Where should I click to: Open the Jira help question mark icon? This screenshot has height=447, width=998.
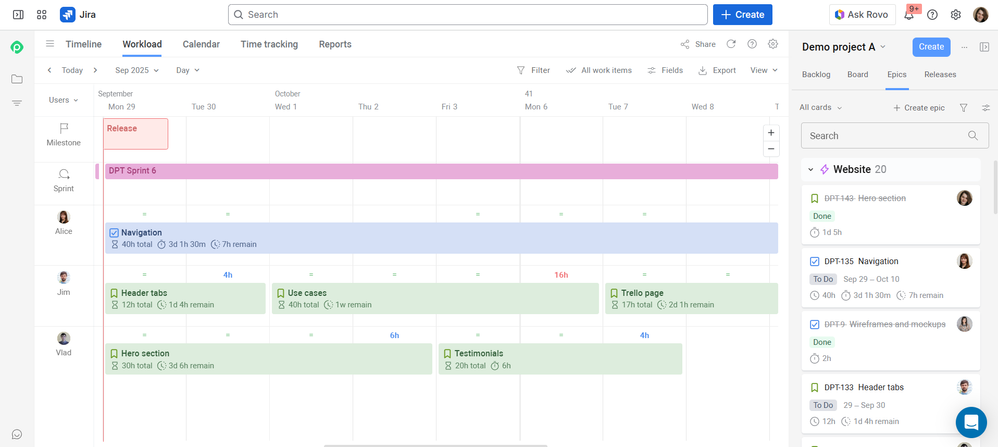coord(932,15)
